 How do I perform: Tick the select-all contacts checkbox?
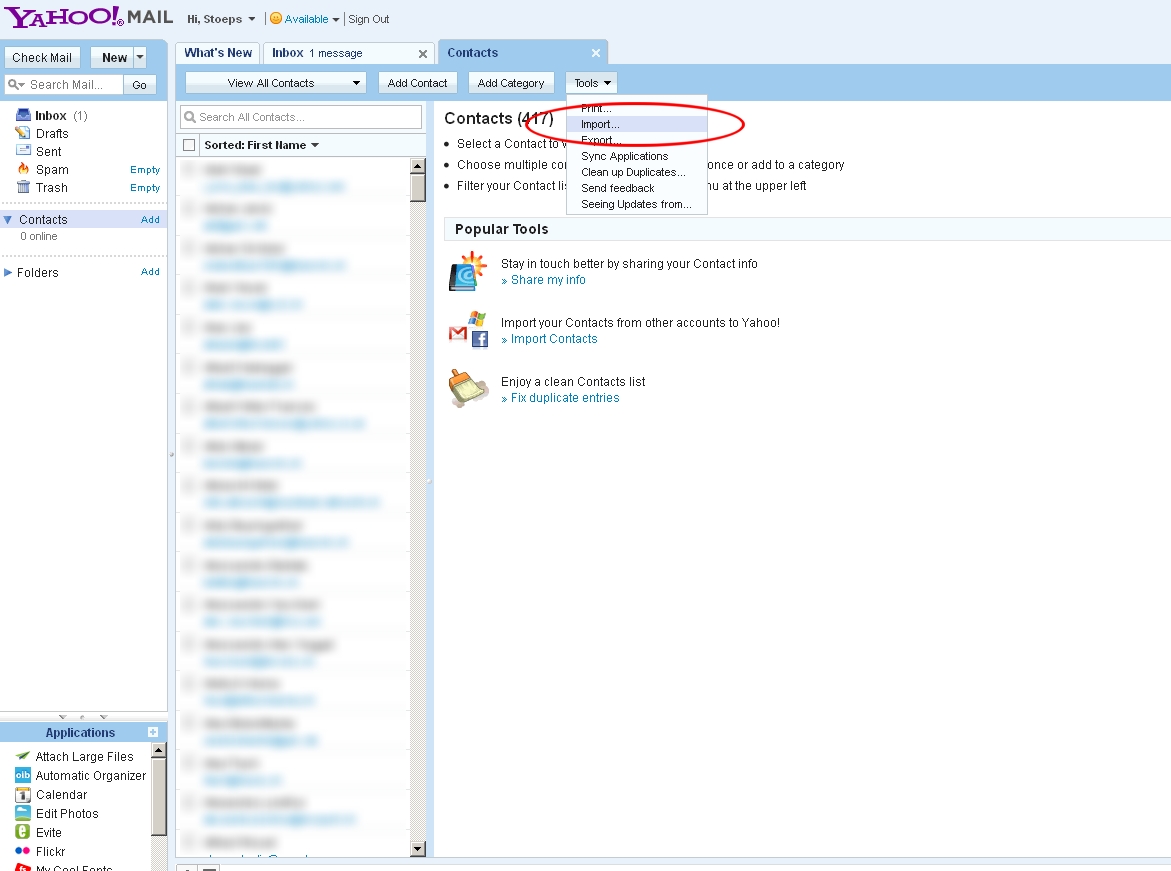point(189,145)
